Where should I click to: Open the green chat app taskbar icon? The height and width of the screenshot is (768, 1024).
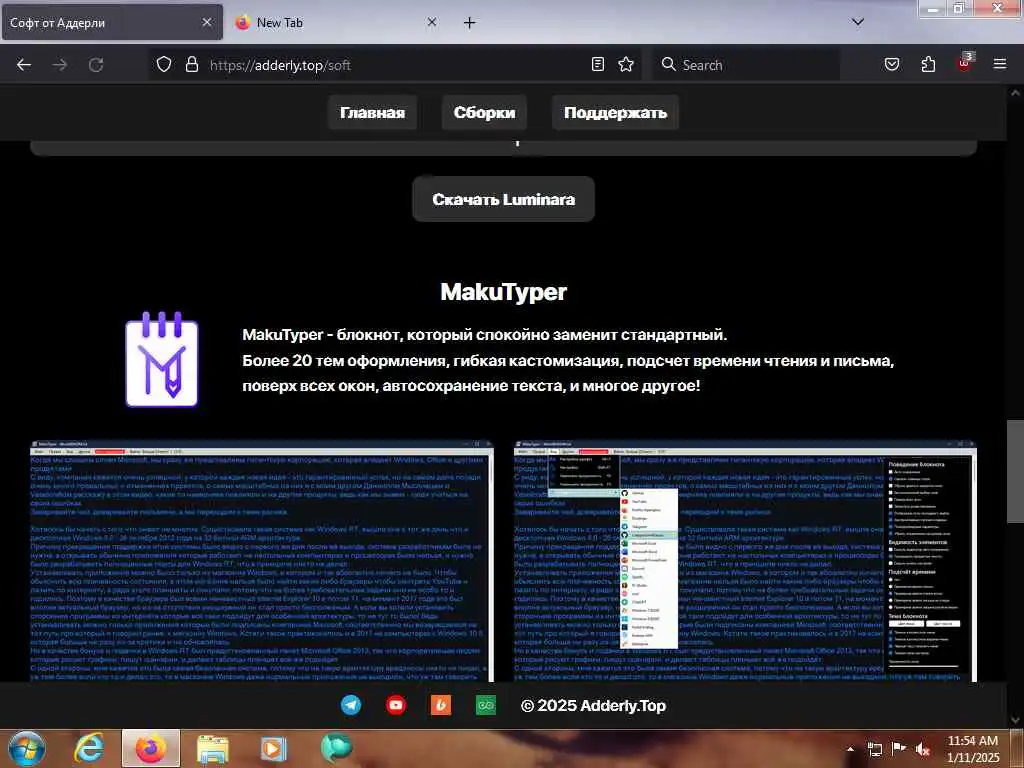(x=336, y=748)
